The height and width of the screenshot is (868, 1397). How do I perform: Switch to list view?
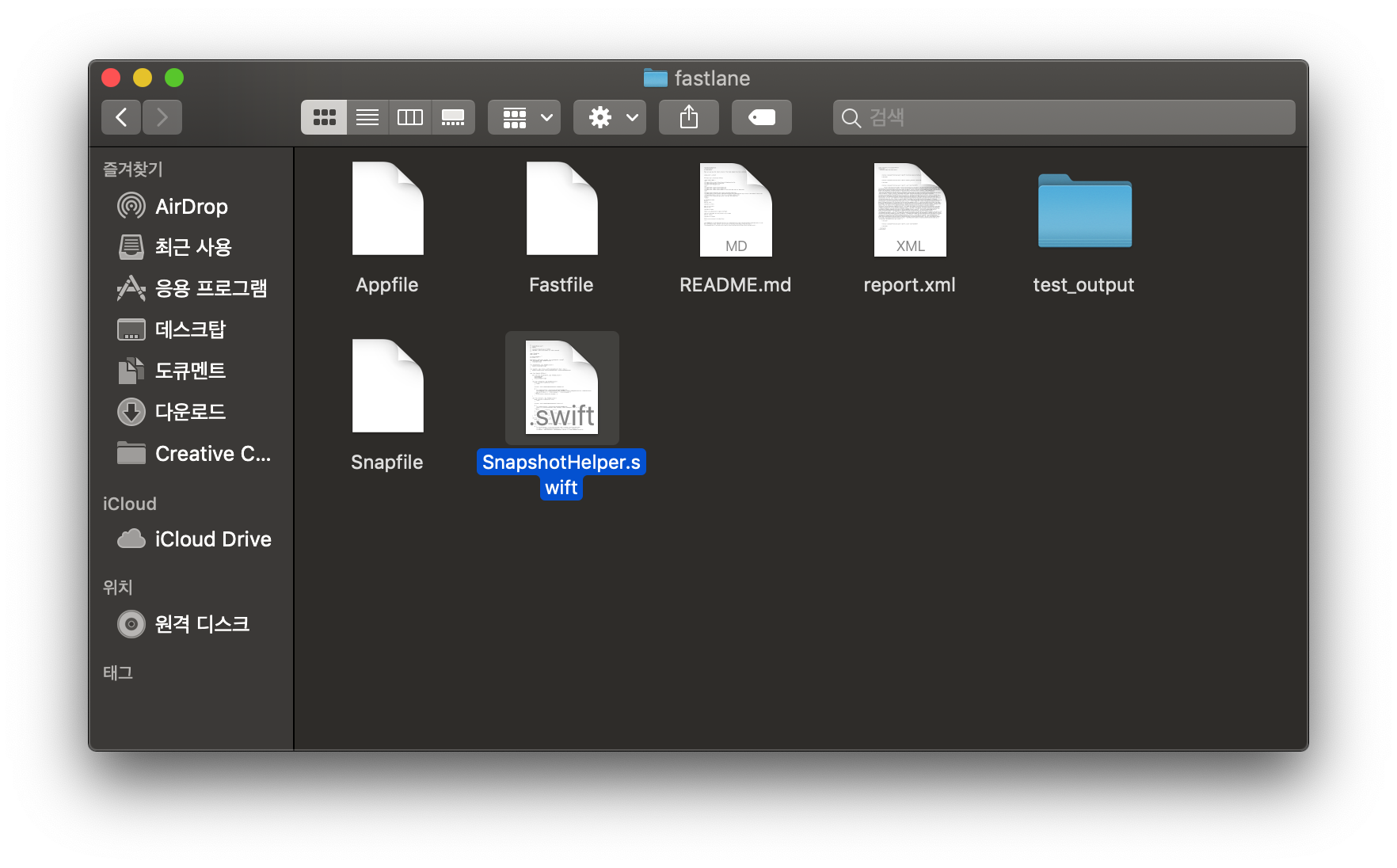[x=367, y=117]
